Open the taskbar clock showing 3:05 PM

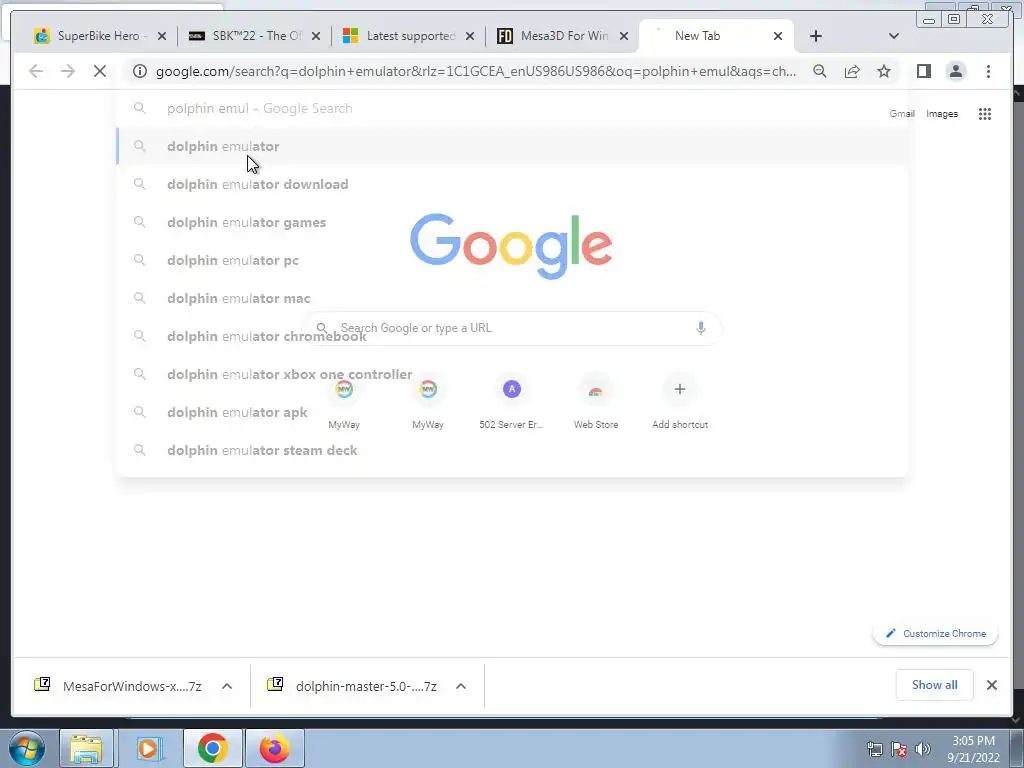pos(973,749)
